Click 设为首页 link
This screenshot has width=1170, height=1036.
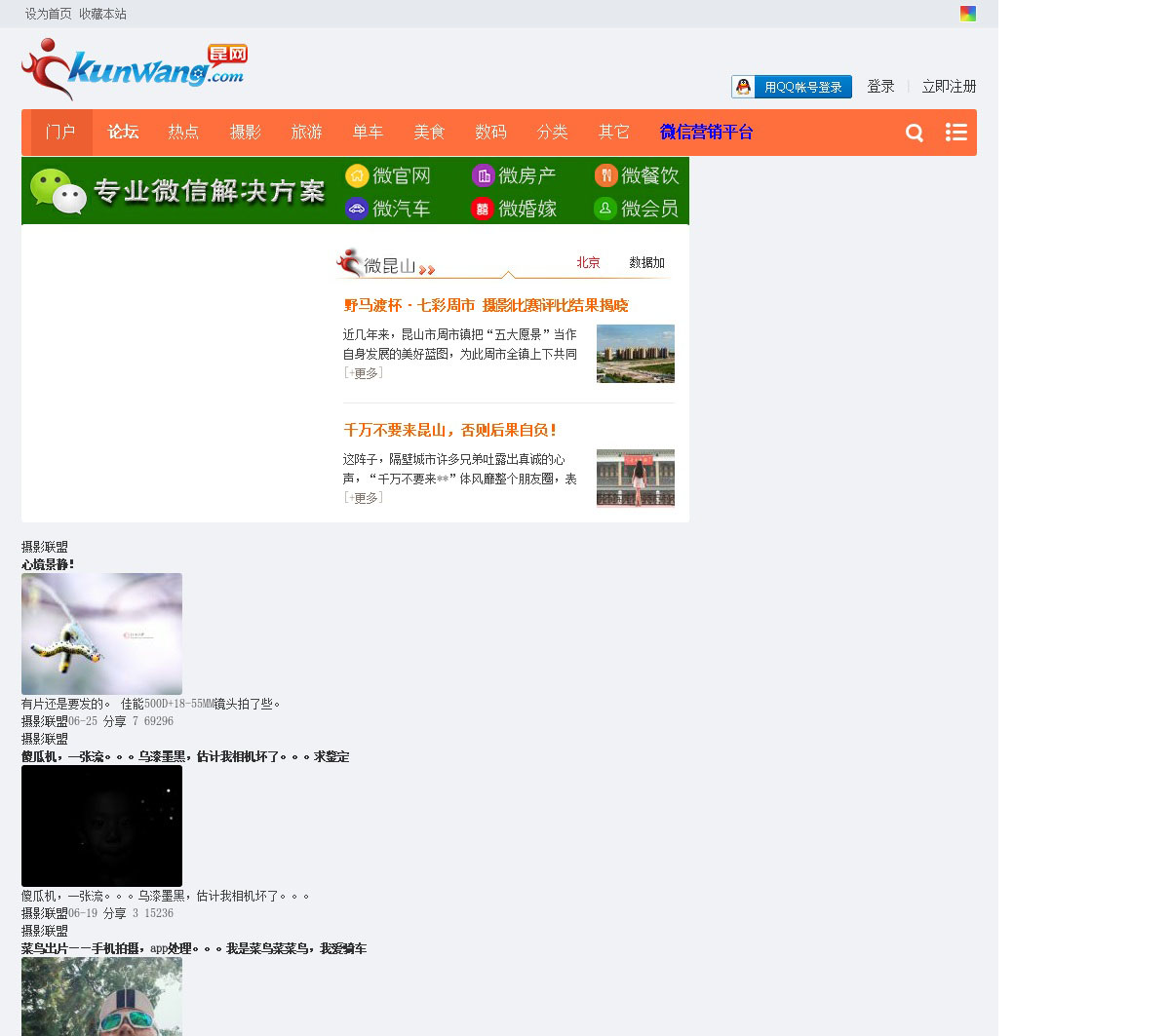click(49, 14)
